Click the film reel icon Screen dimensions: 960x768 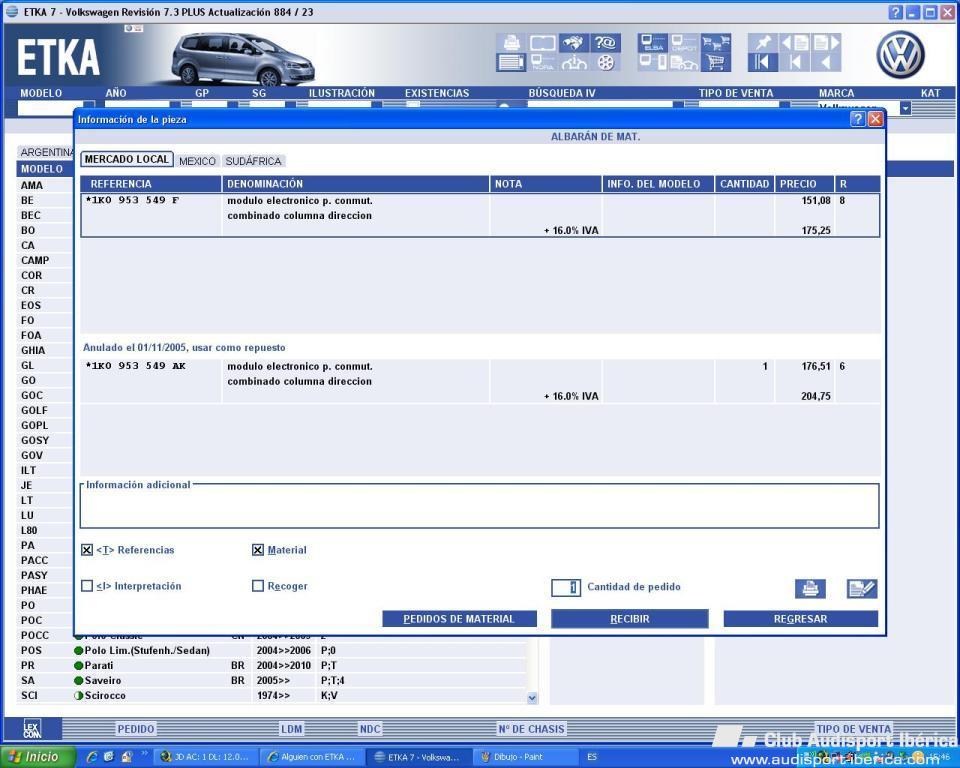605,62
